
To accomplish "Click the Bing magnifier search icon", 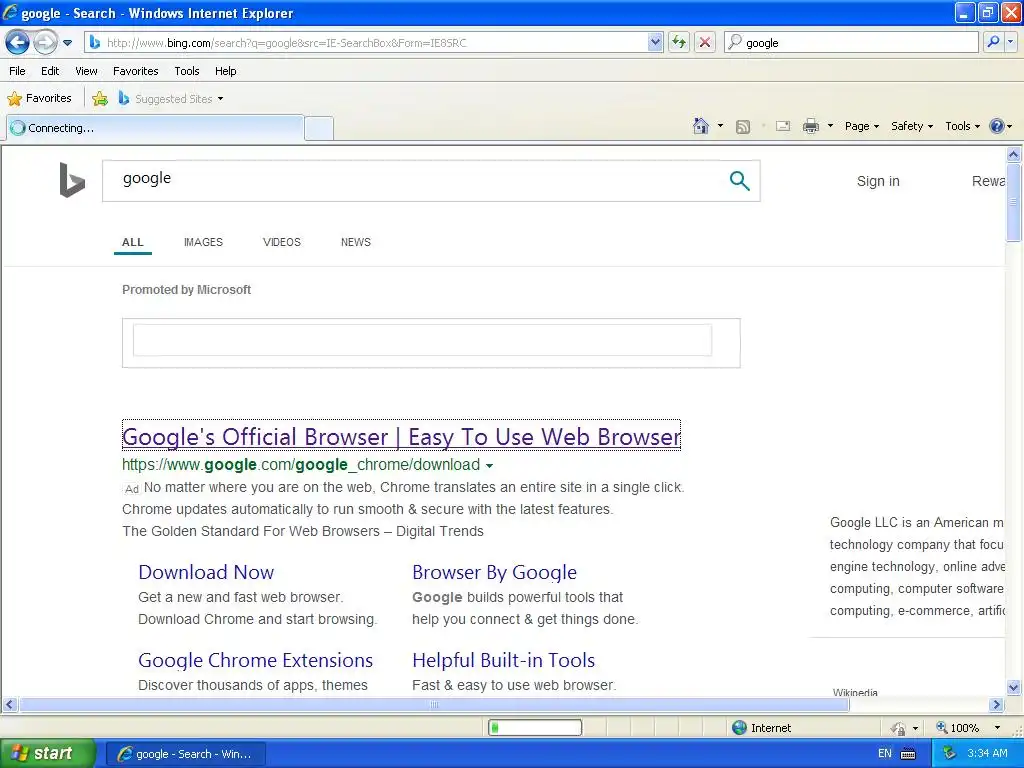I will [739, 180].
